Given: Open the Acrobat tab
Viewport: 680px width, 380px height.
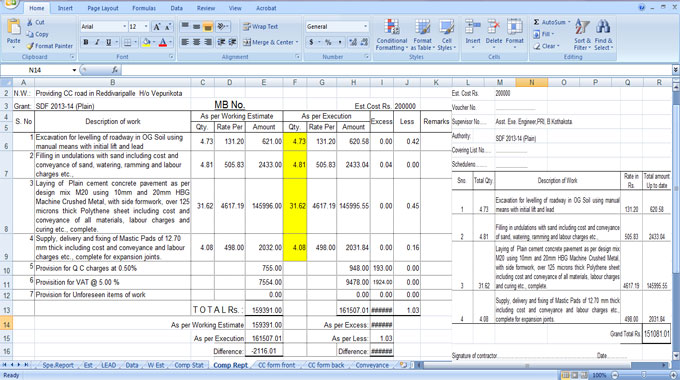Looking at the screenshot, I should point(266,8).
